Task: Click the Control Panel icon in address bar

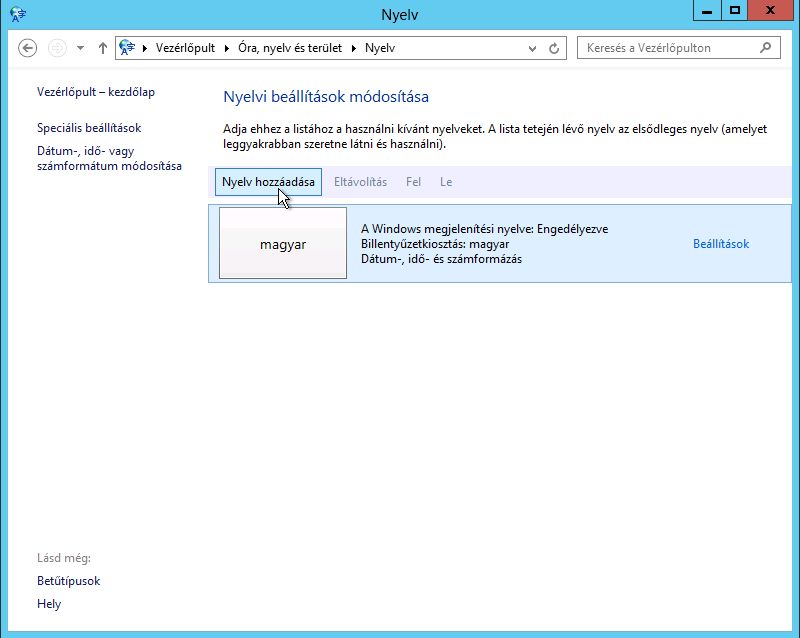Action: 127,48
